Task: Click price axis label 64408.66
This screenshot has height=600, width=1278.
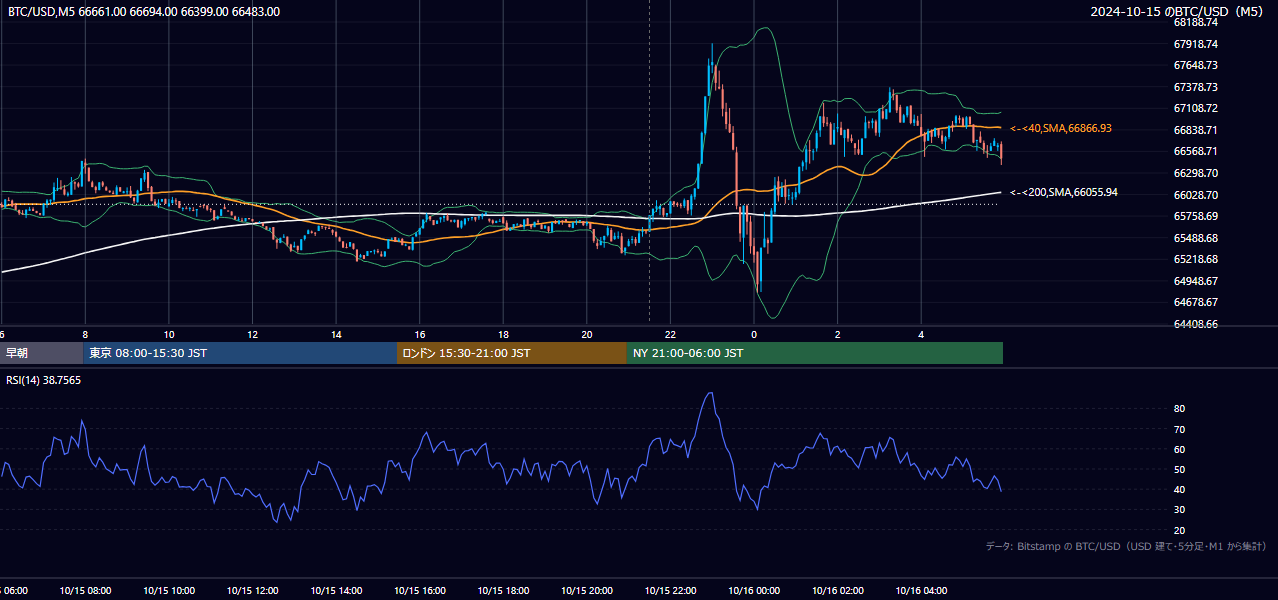Action: 1195,324
